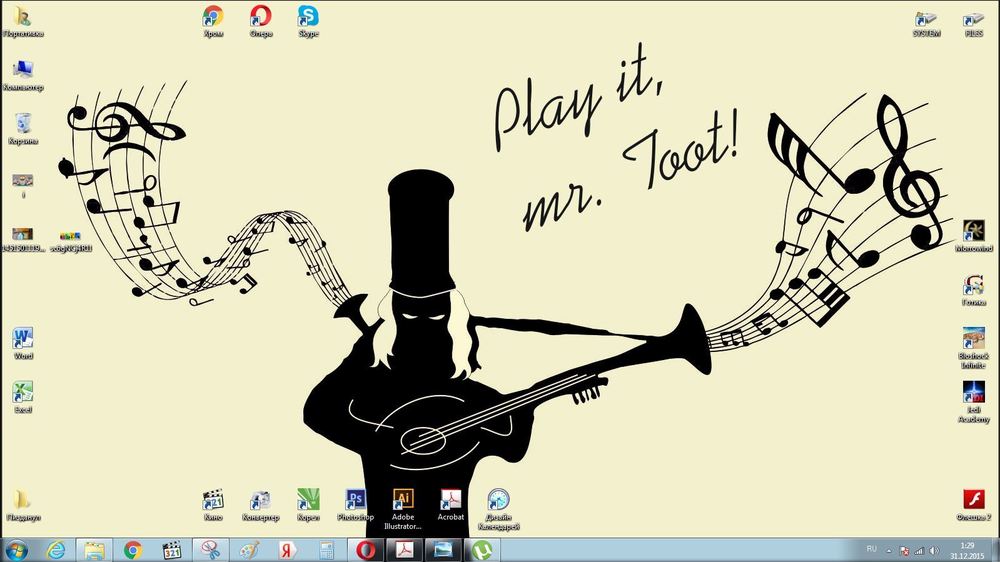Open Internet Explorer from the taskbar
This screenshot has height=562, width=1000.
(56, 549)
